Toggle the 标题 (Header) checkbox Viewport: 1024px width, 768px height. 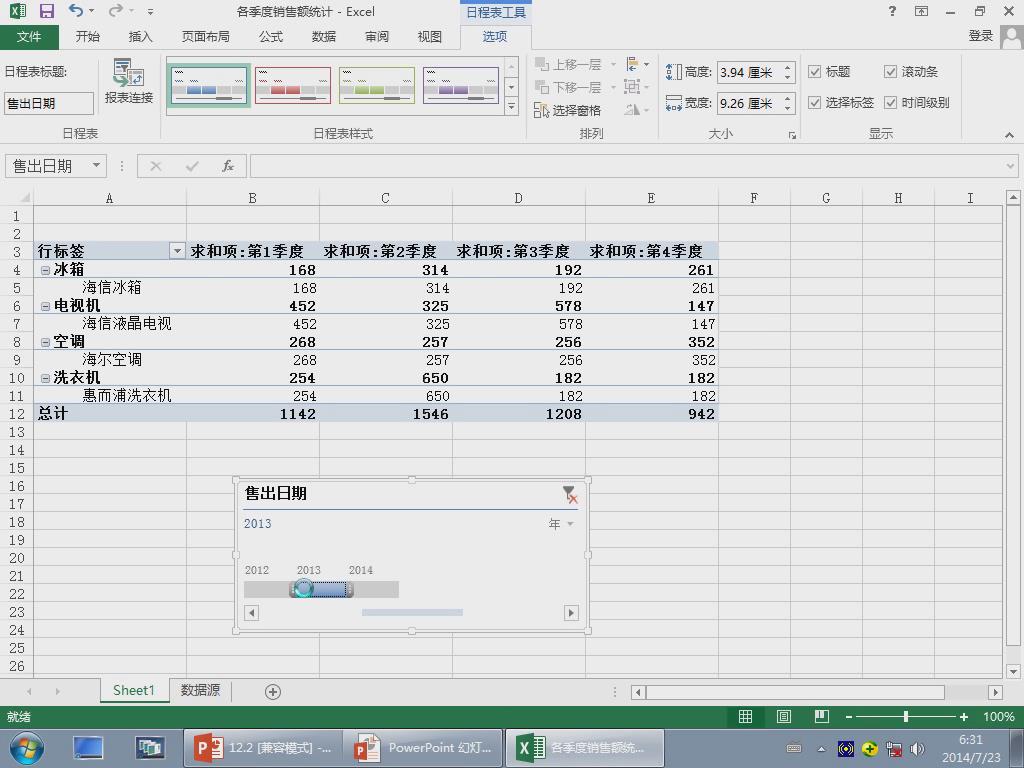(814, 72)
